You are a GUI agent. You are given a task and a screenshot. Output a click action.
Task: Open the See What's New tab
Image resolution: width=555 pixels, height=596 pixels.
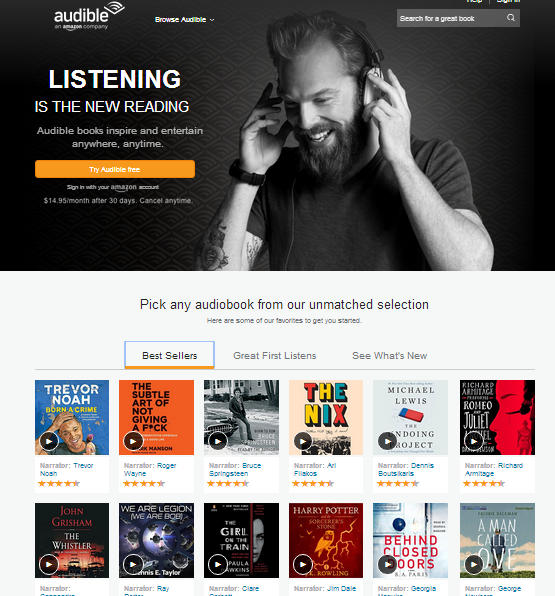(x=390, y=355)
